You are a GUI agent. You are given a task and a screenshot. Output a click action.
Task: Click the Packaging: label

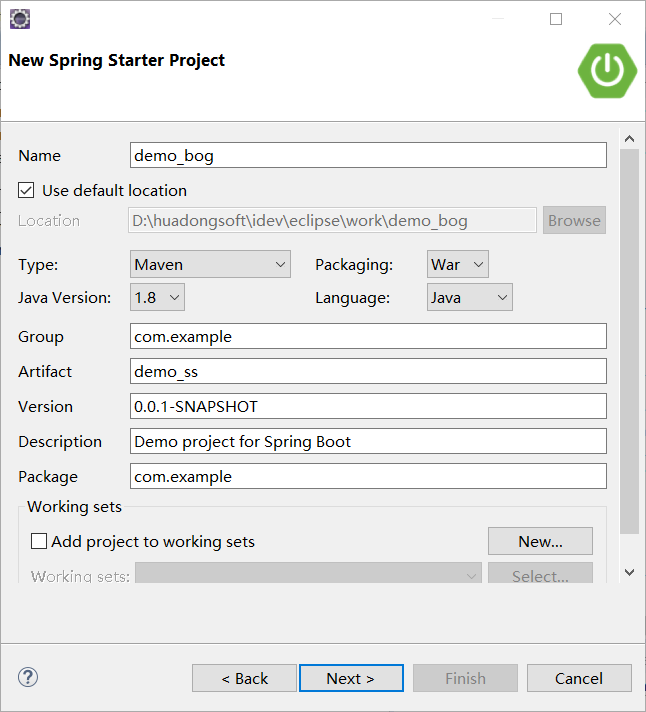354,265
